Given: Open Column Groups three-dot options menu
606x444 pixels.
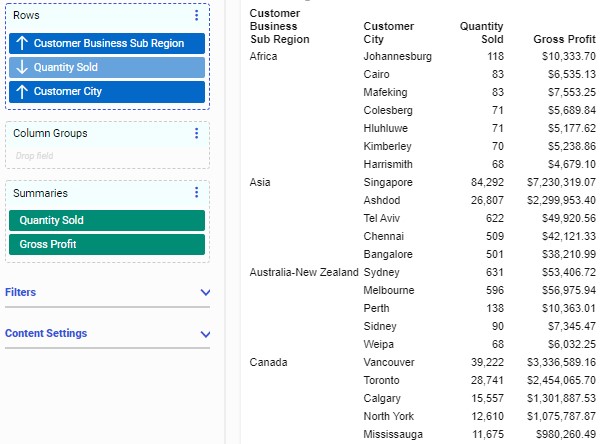Looking at the screenshot, I should tap(196, 133).
